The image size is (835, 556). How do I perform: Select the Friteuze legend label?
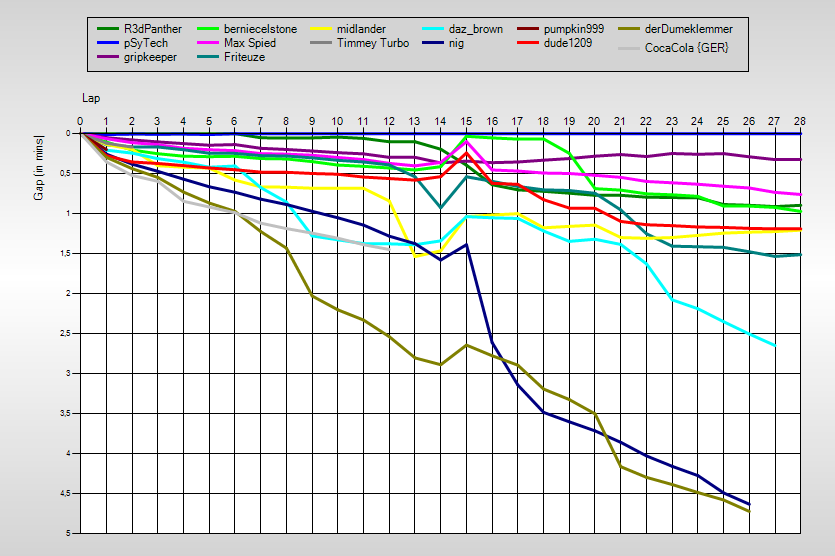[244, 57]
